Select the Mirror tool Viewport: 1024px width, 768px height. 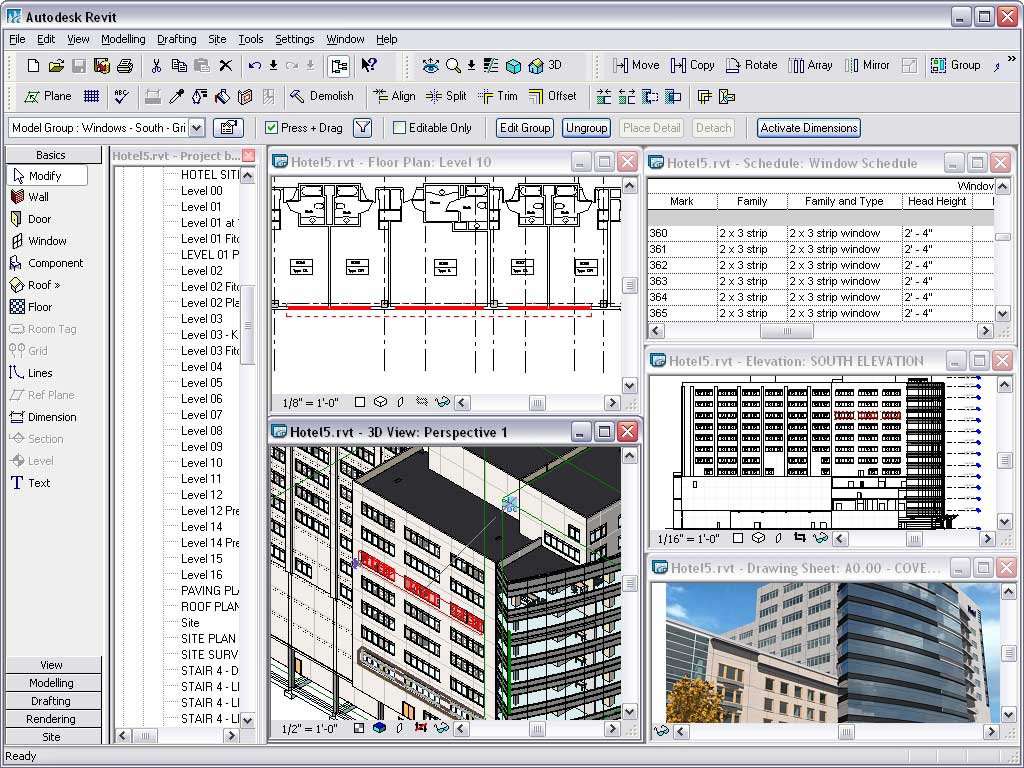(867, 65)
